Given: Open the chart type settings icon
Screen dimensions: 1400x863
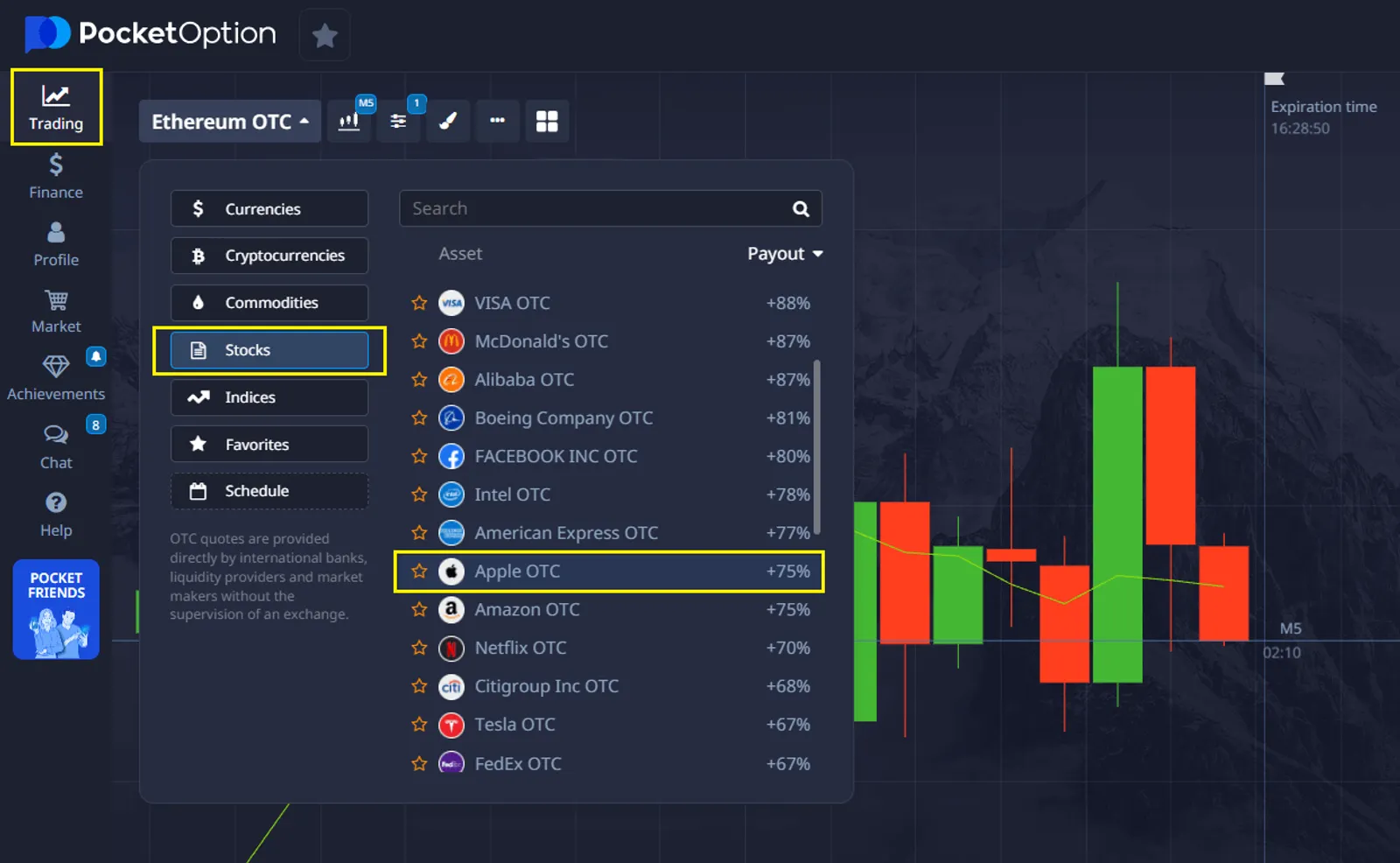Looking at the screenshot, I should click(349, 121).
